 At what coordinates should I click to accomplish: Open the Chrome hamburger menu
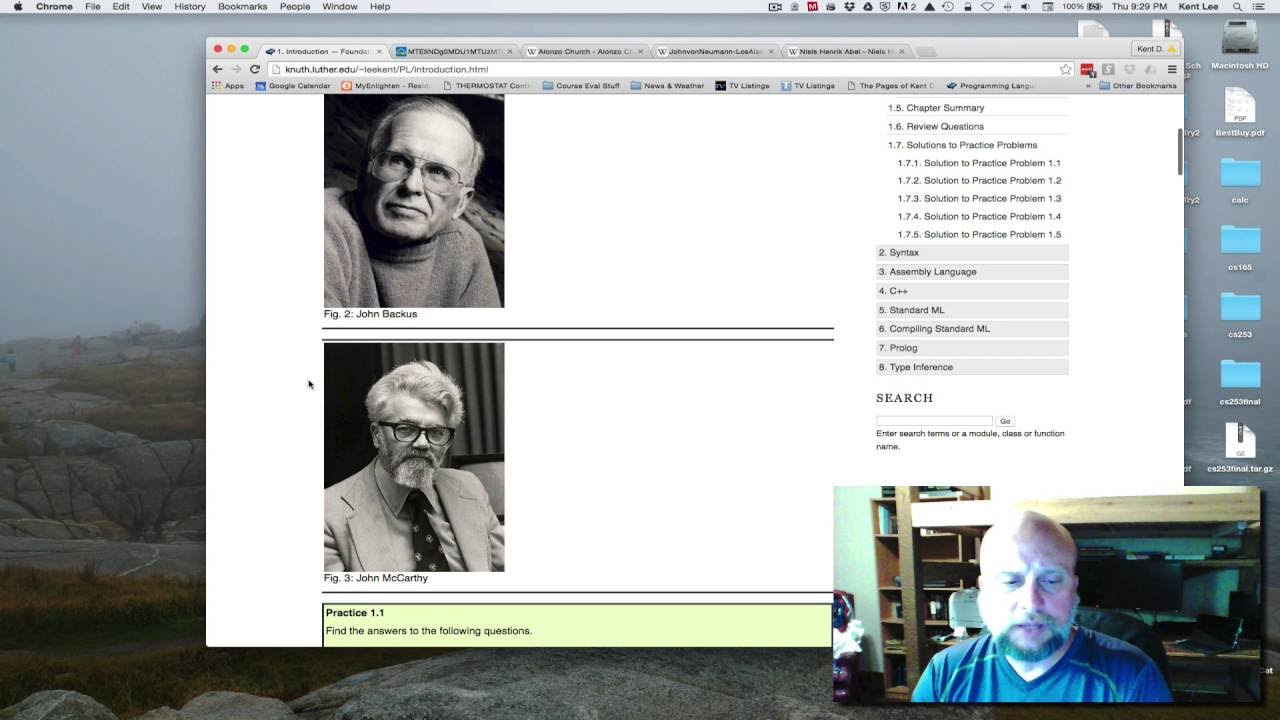(x=1172, y=69)
